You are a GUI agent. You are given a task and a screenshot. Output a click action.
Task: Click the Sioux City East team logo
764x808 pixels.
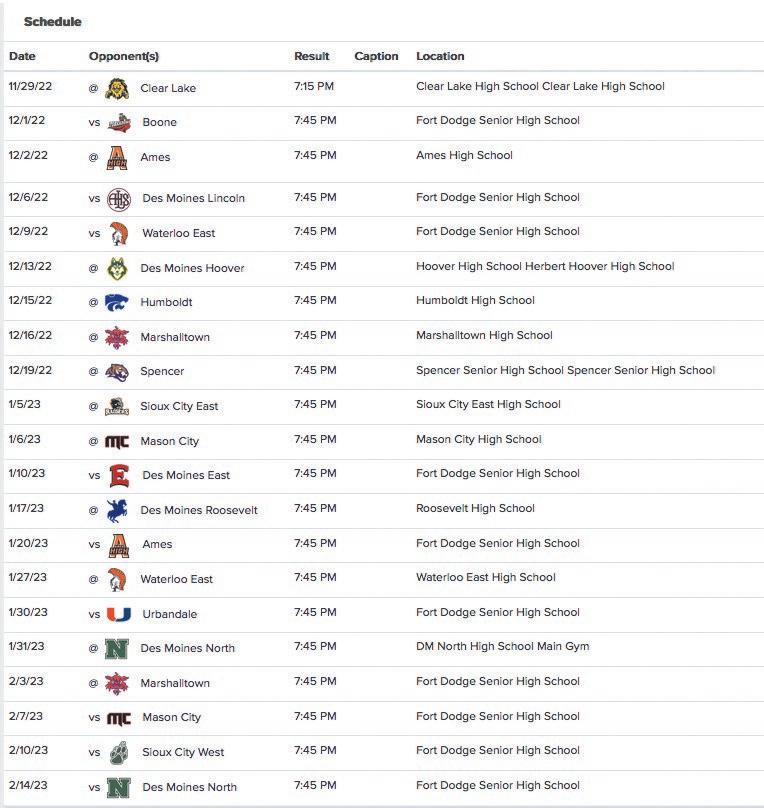coord(117,406)
